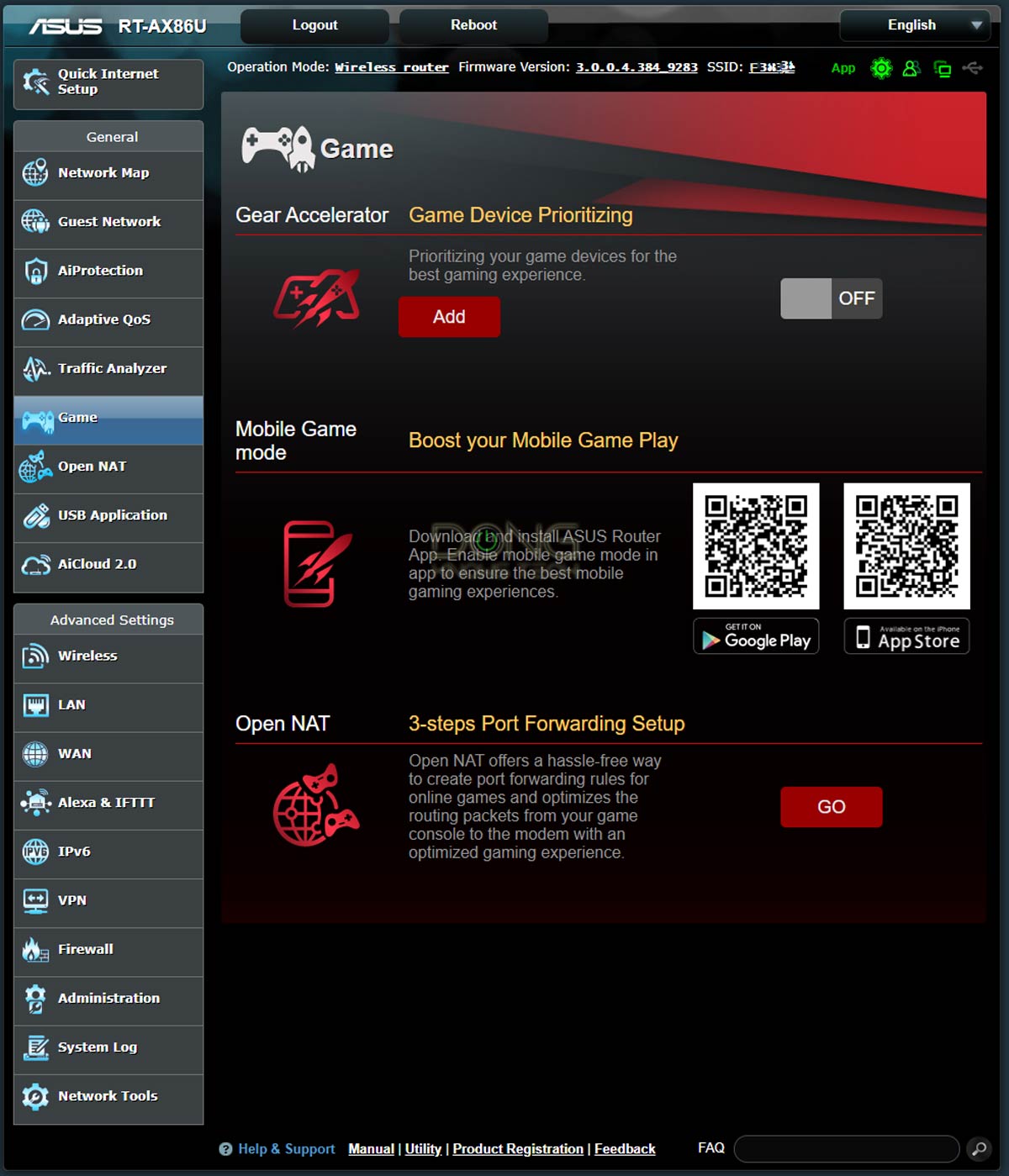Click the connected clients user icon
The width and height of the screenshot is (1009, 1176).
(911, 68)
